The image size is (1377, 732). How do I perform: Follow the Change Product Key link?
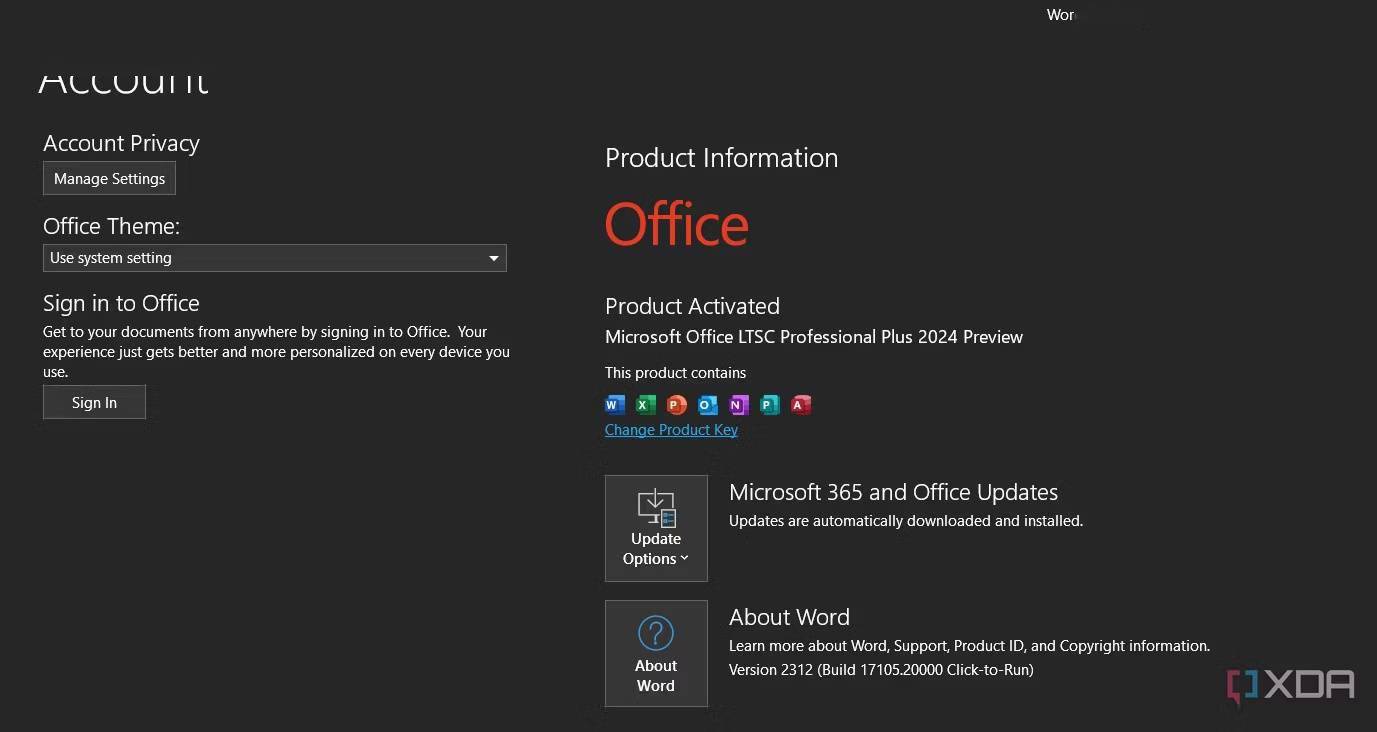(x=671, y=430)
